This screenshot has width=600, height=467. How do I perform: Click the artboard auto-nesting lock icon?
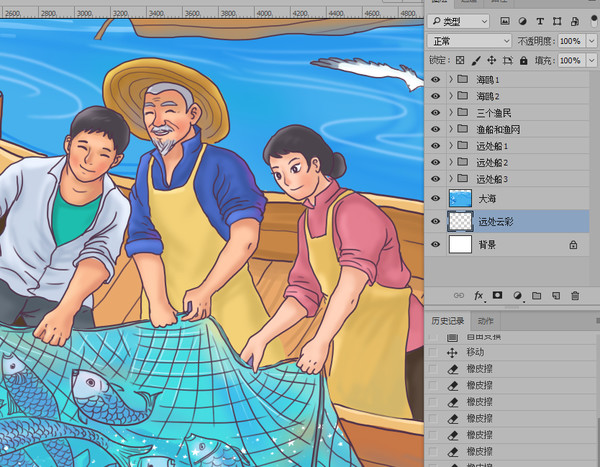(x=507, y=60)
